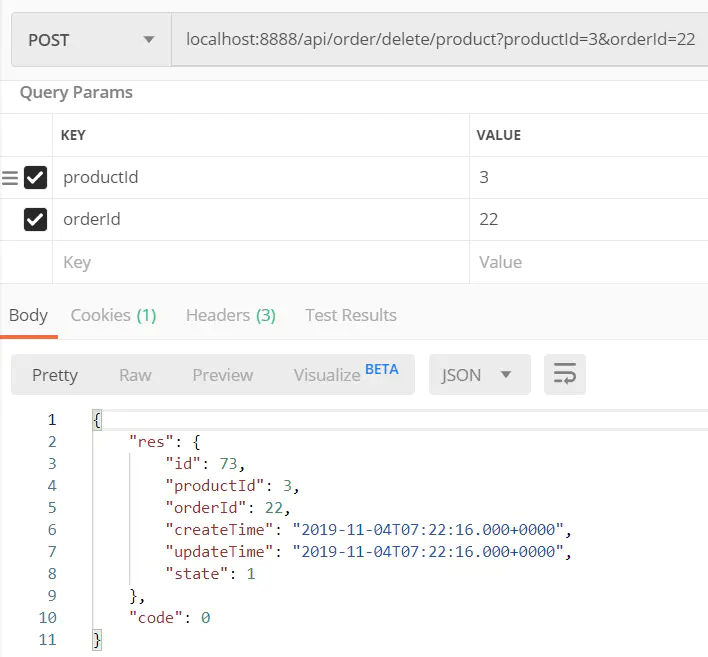The image size is (708, 657).
Task: Toggle word wrap icon in response toolbar
Action: pos(564,374)
